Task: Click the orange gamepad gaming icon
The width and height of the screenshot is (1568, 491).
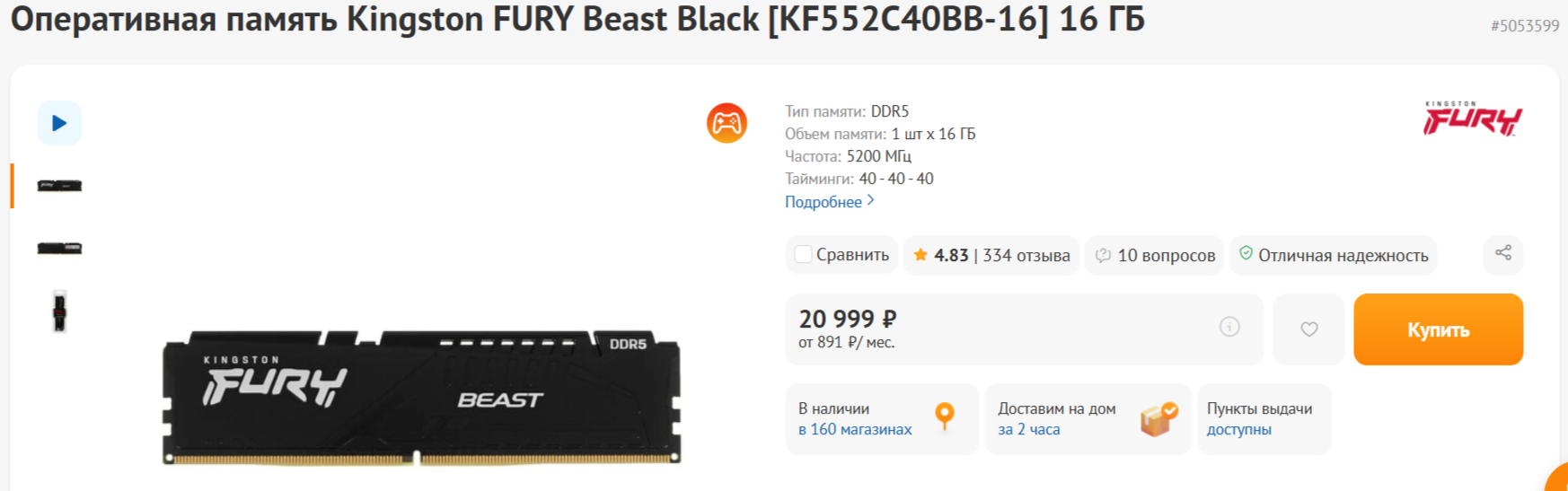Action: pos(727,123)
